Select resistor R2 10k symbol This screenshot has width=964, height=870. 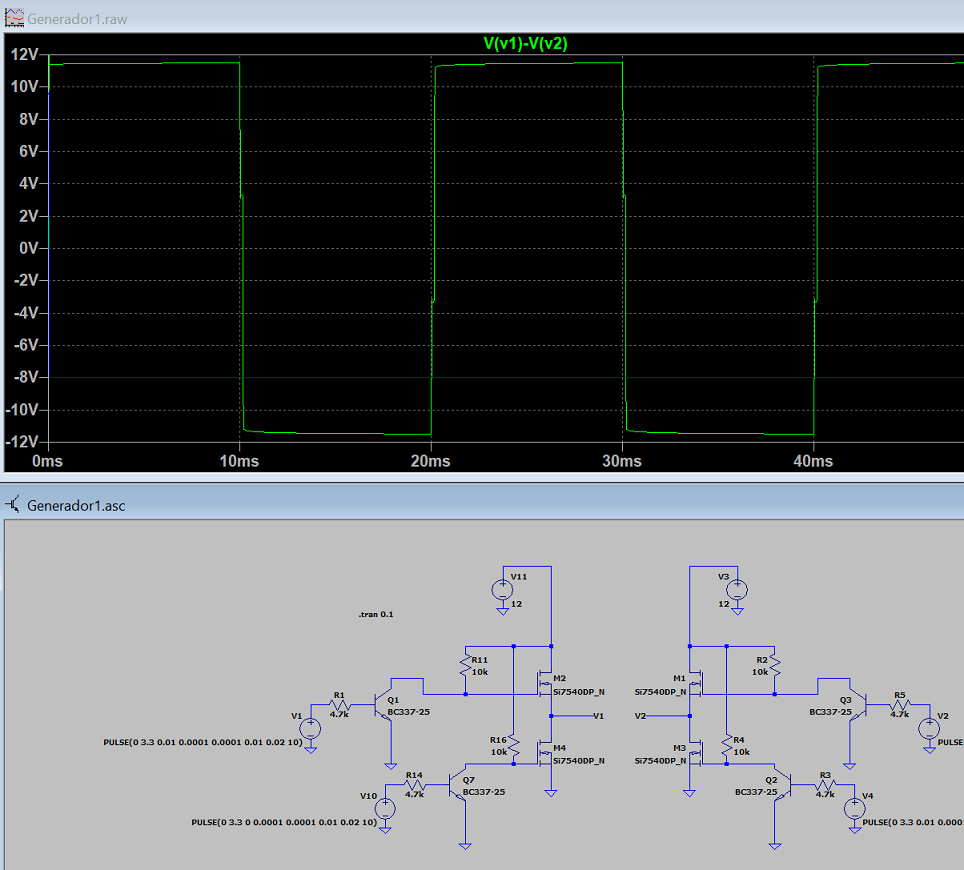pos(775,666)
